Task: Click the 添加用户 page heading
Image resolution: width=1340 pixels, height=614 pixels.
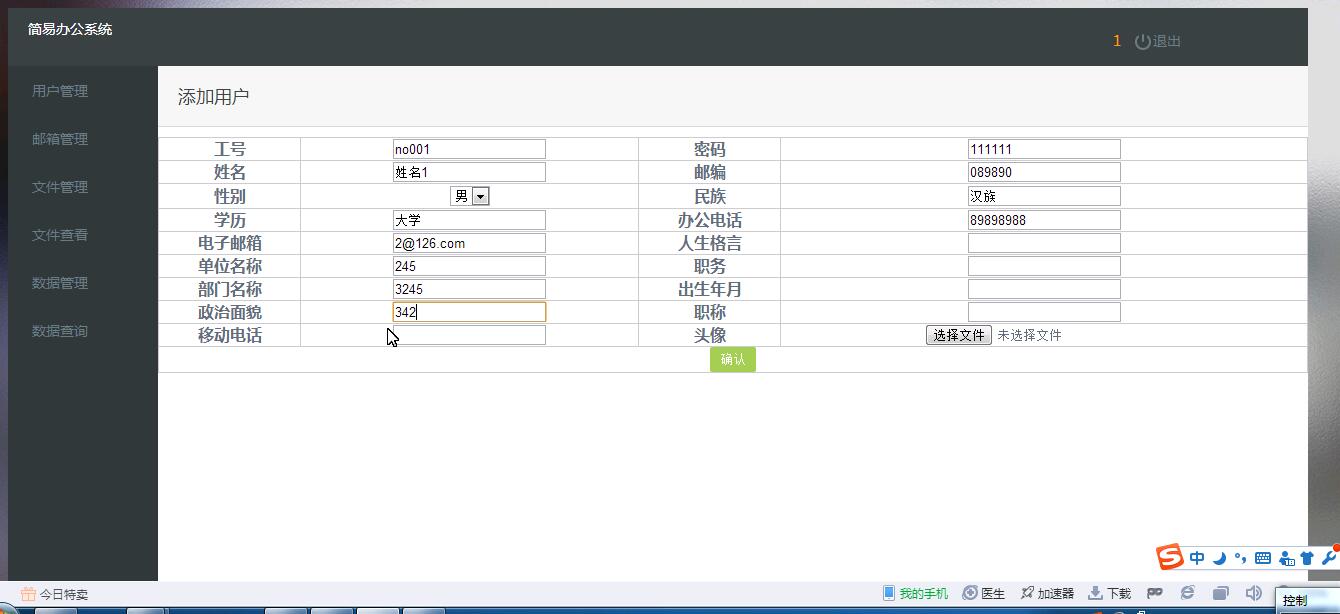Action: click(x=213, y=97)
